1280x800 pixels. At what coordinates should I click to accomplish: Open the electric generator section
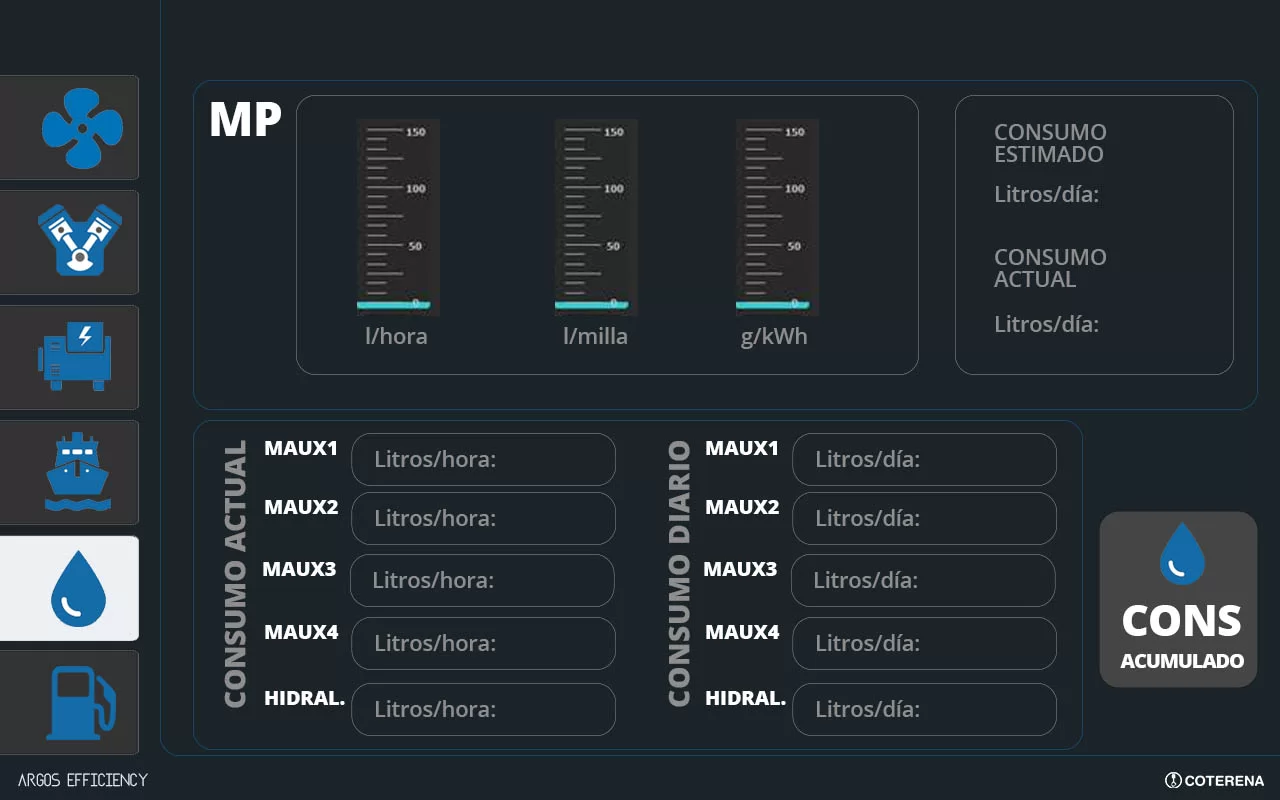point(76,357)
